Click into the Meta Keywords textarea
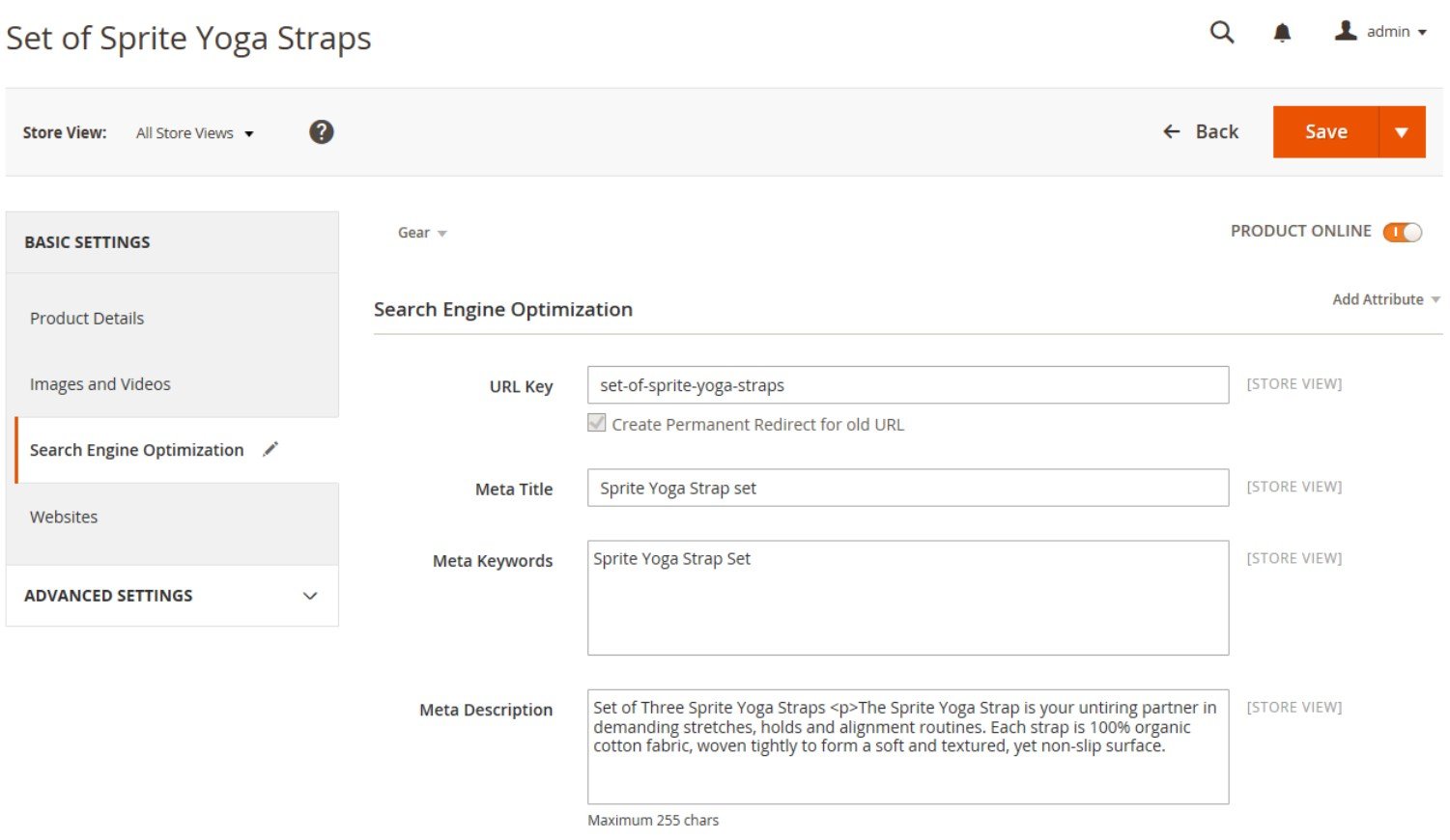Image resolution: width=1450 pixels, height=840 pixels. click(x=908, y=598)
